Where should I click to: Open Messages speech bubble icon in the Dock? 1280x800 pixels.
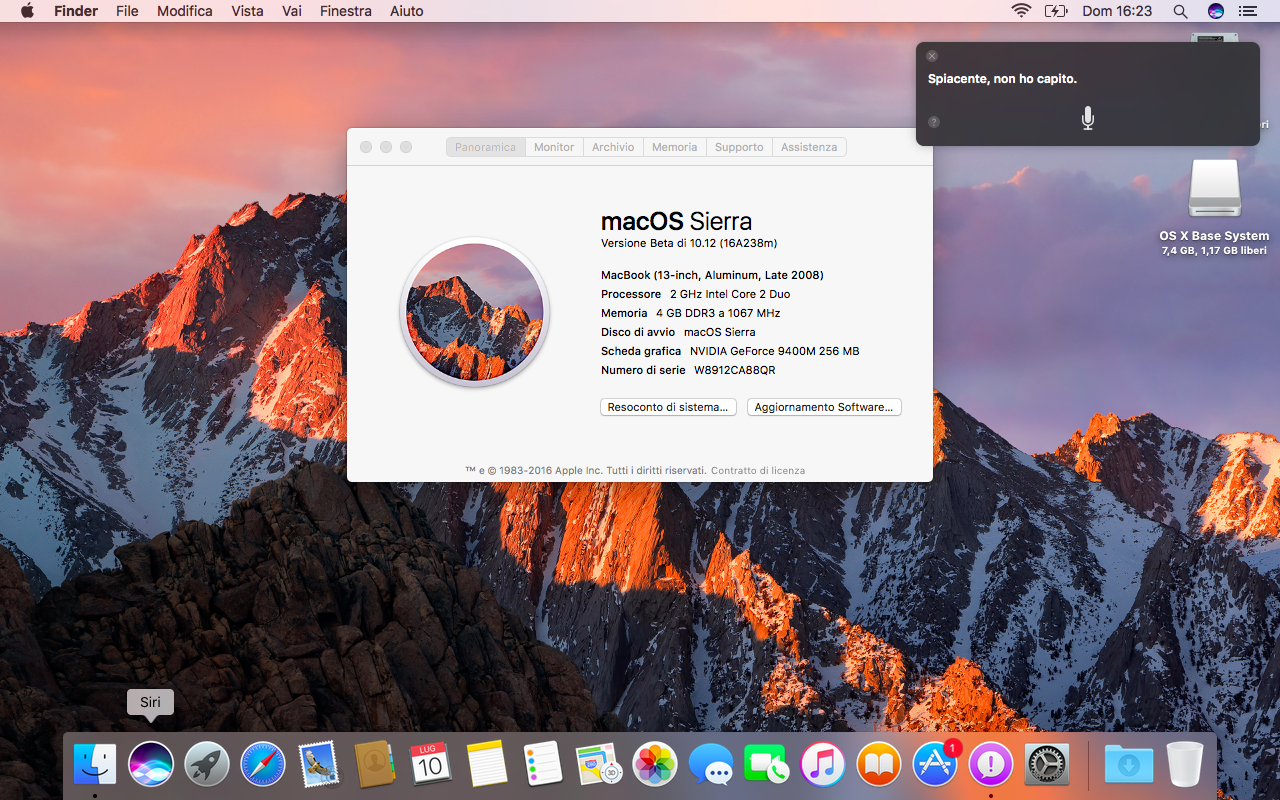coord(711,765)
